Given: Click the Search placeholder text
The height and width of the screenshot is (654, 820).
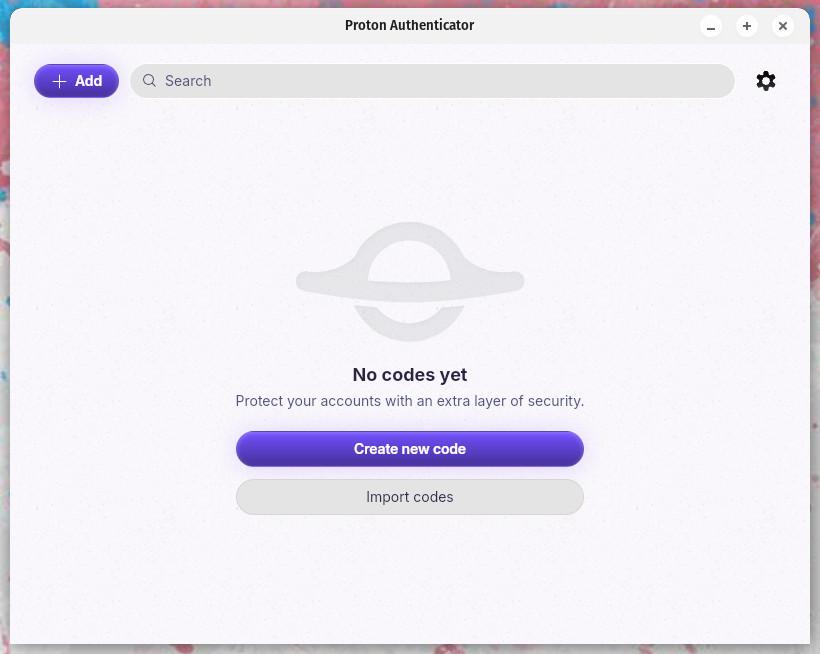Looking at the screenshot, I should [x=188, y=81].
